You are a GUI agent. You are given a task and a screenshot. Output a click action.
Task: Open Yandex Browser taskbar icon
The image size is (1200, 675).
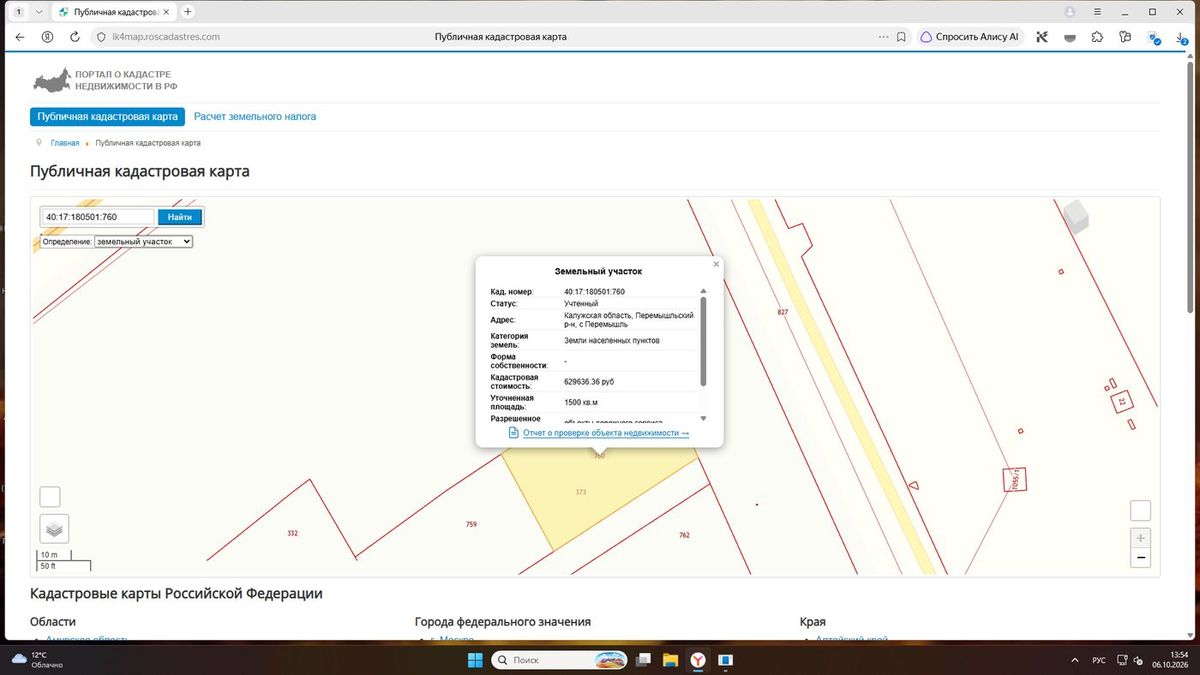[x=697, y=660]
